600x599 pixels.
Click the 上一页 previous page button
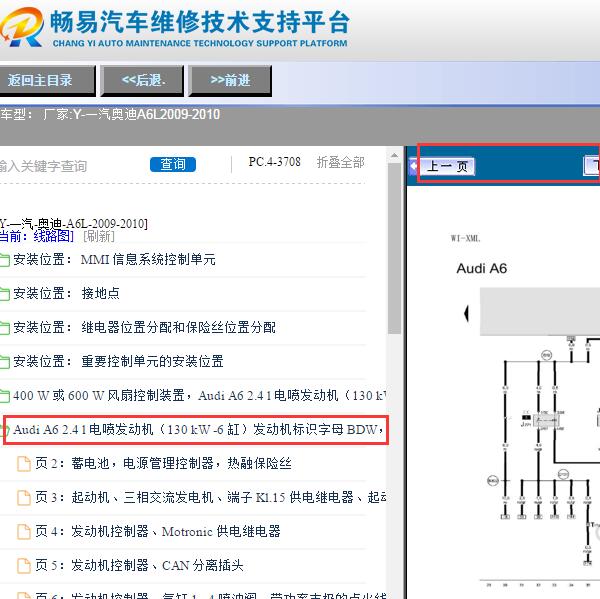447,166
